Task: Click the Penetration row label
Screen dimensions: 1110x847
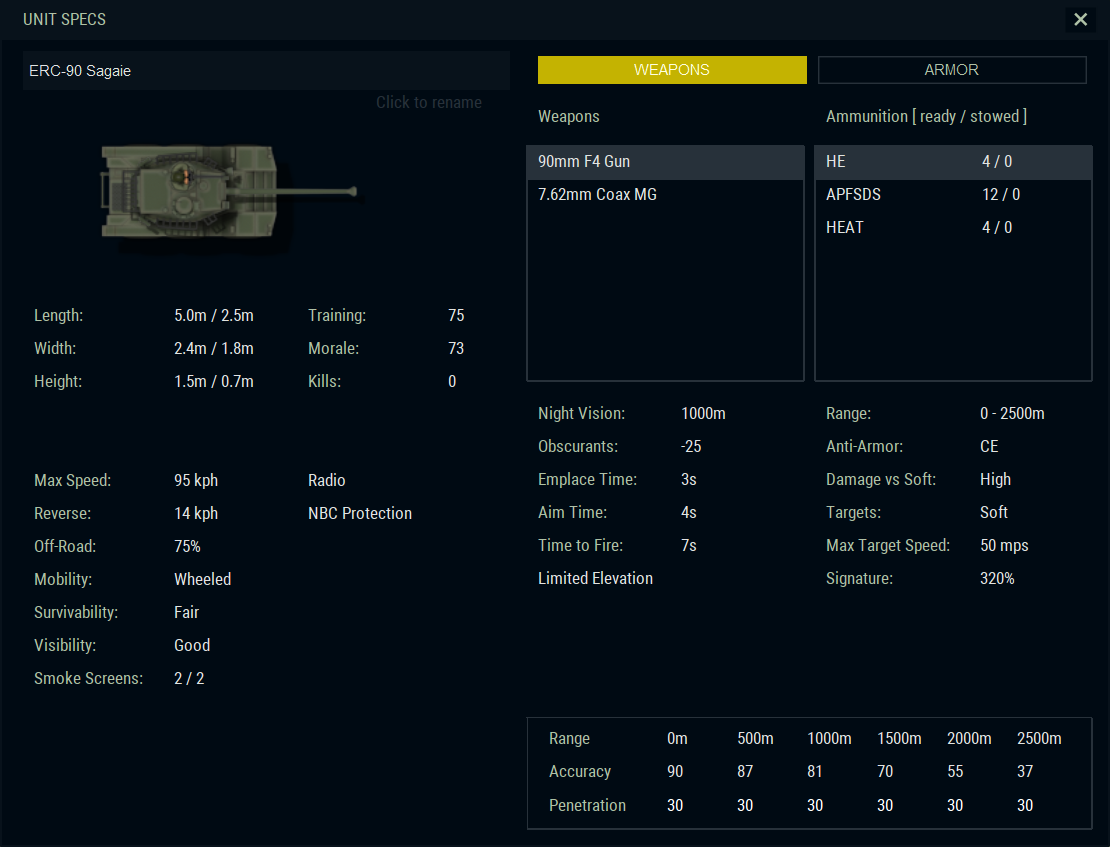Action: [x=587, y=806]
